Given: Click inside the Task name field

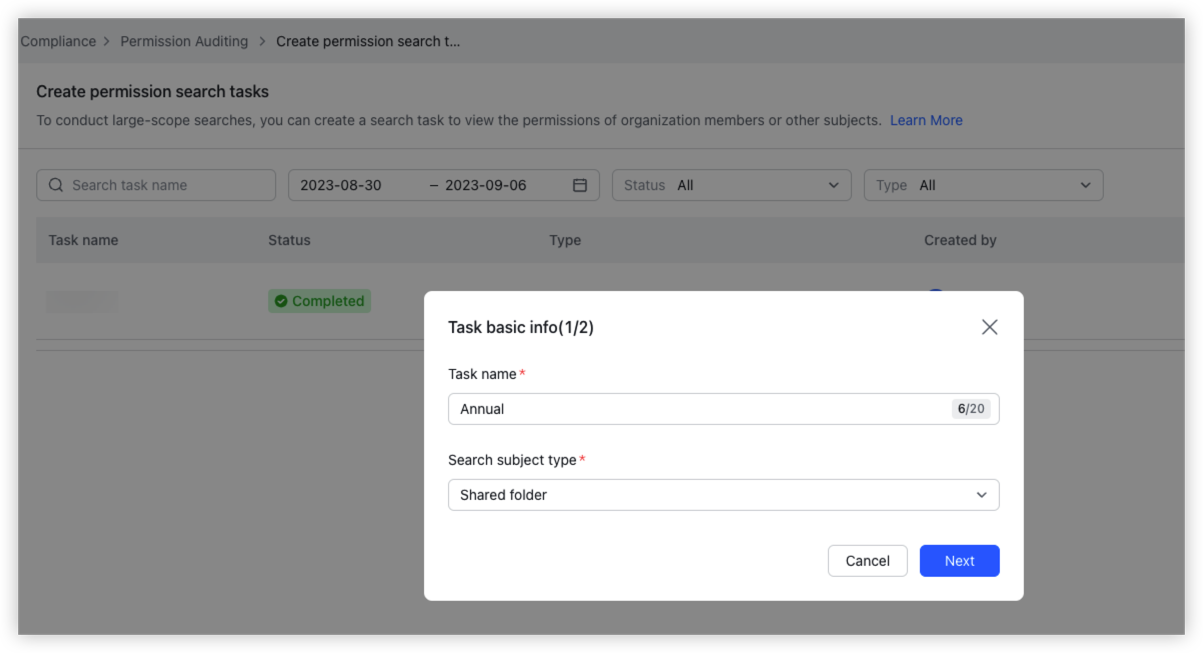Looking at the screenshot, I should click(x=600, y=408).
